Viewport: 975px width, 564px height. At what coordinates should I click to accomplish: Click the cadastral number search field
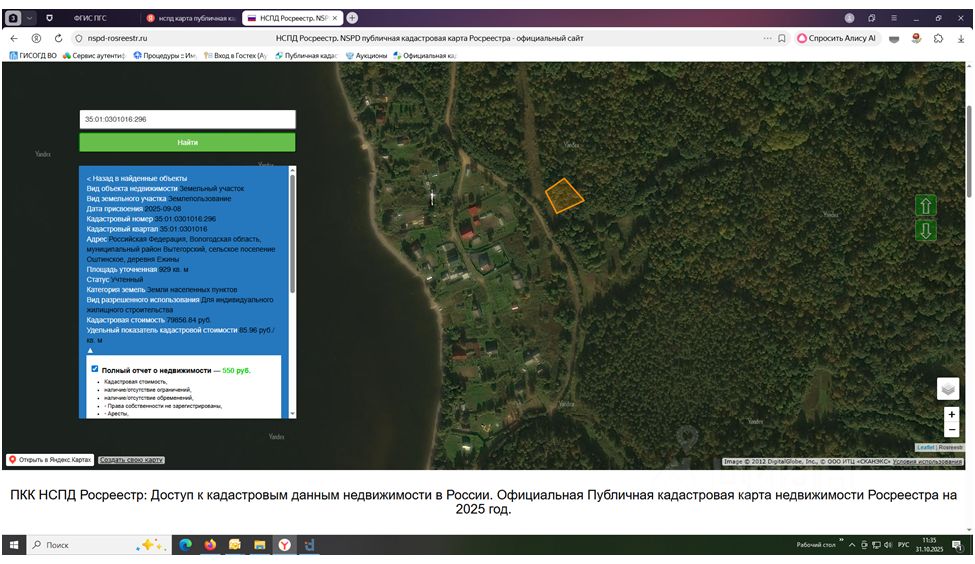coord(187,119)
